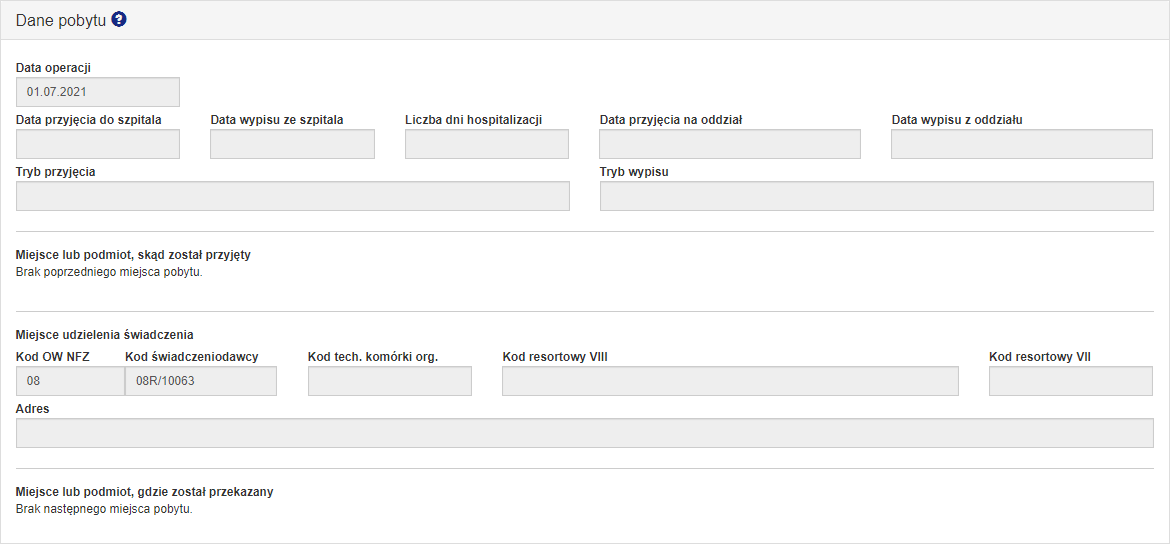Image resolution: width=1170 pixels, height=544 pixels.
Task: Open the Tryb wypisu field
Action: tap(876, 196)
